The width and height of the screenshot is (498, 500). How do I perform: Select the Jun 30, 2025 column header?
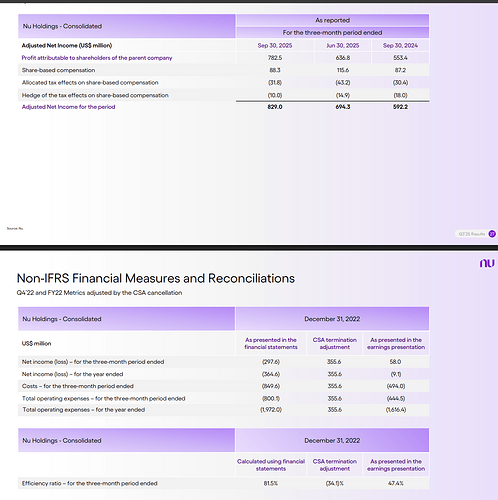(343, 45)
